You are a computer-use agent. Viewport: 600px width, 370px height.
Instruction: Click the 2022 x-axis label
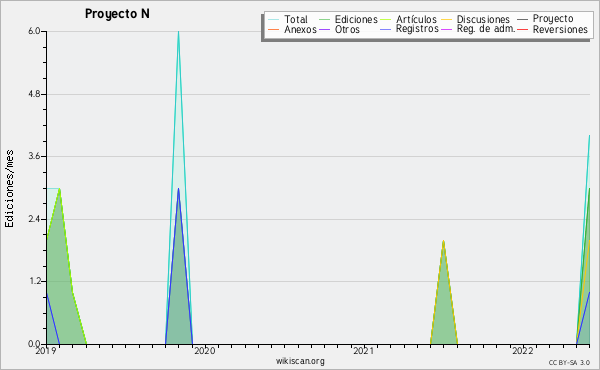pyautogui.click(x=522, y=350)
